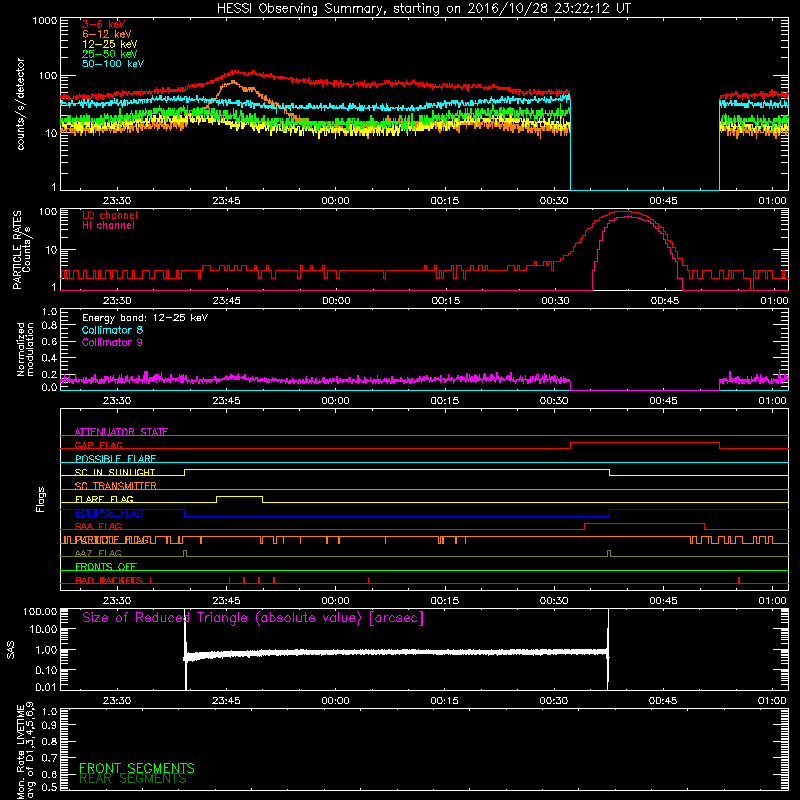Click the "SC TRANSMITTER" flag label
Image resolution: width=800 pixels, height=800 pixels.
(116, 486)
